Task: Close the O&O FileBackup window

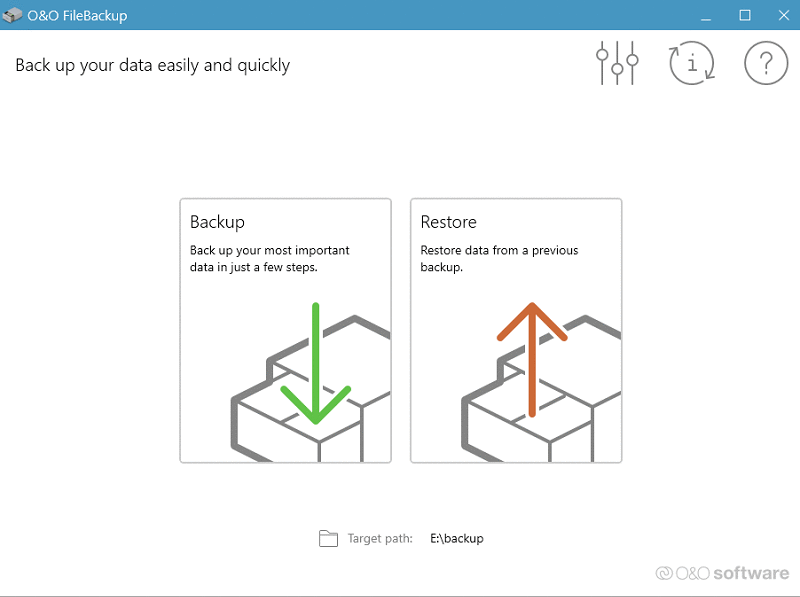Action: tap(781, 15)
